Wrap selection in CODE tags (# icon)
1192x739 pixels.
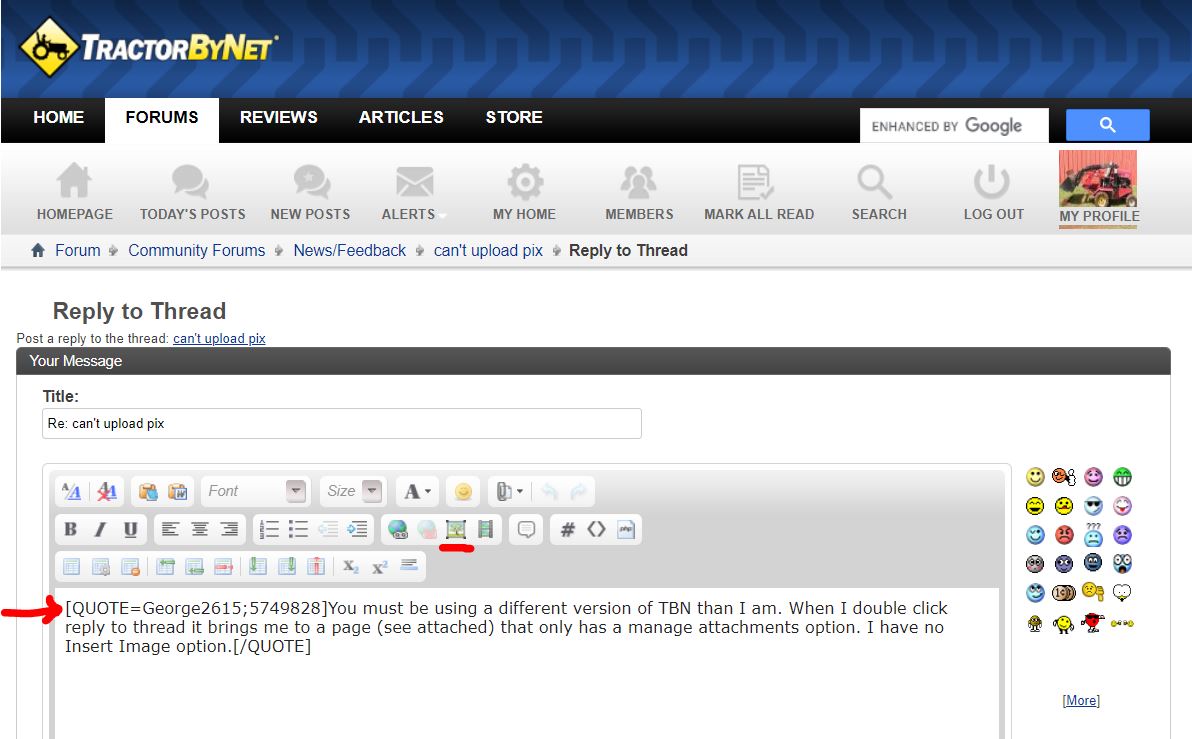click(567, 529)
